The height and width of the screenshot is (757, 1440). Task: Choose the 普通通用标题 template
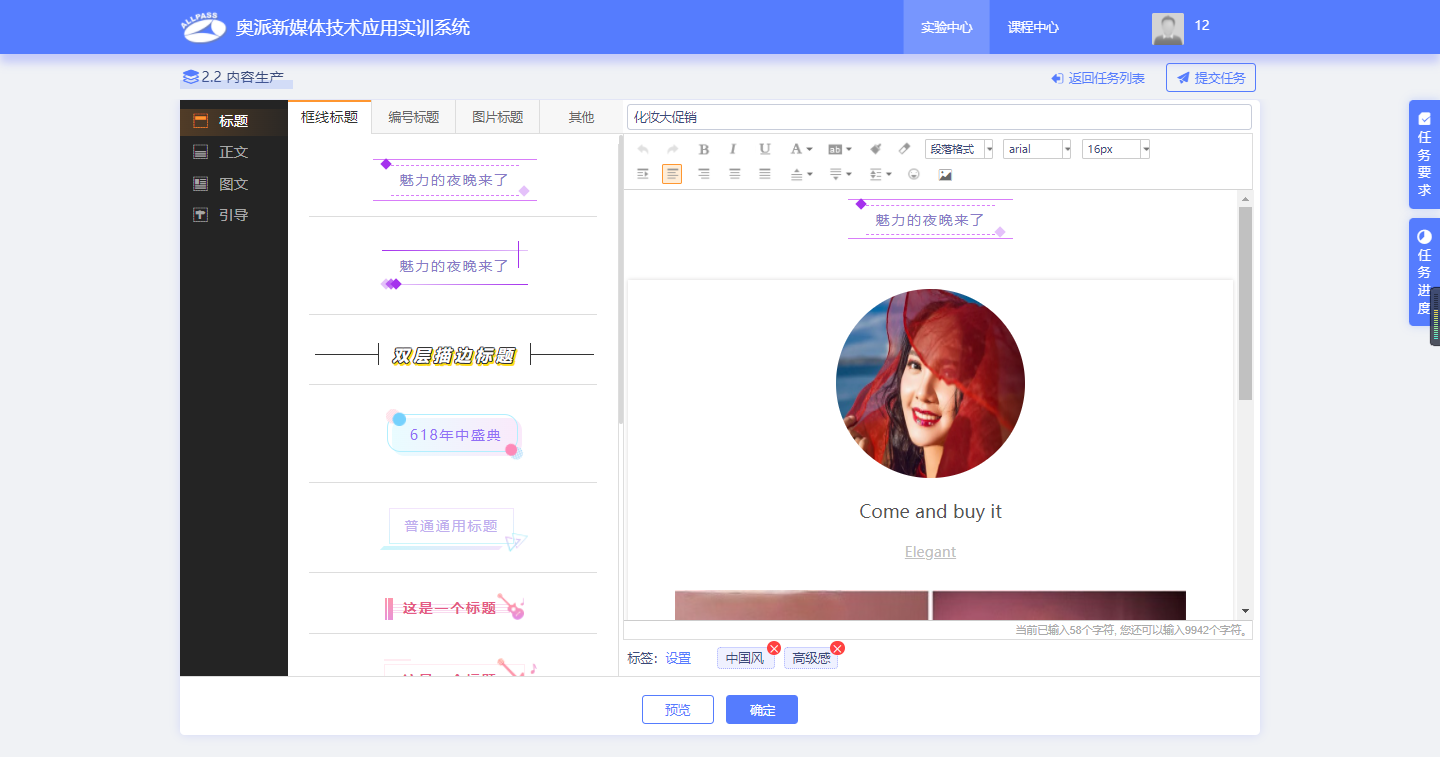click(x=452, y=528)
